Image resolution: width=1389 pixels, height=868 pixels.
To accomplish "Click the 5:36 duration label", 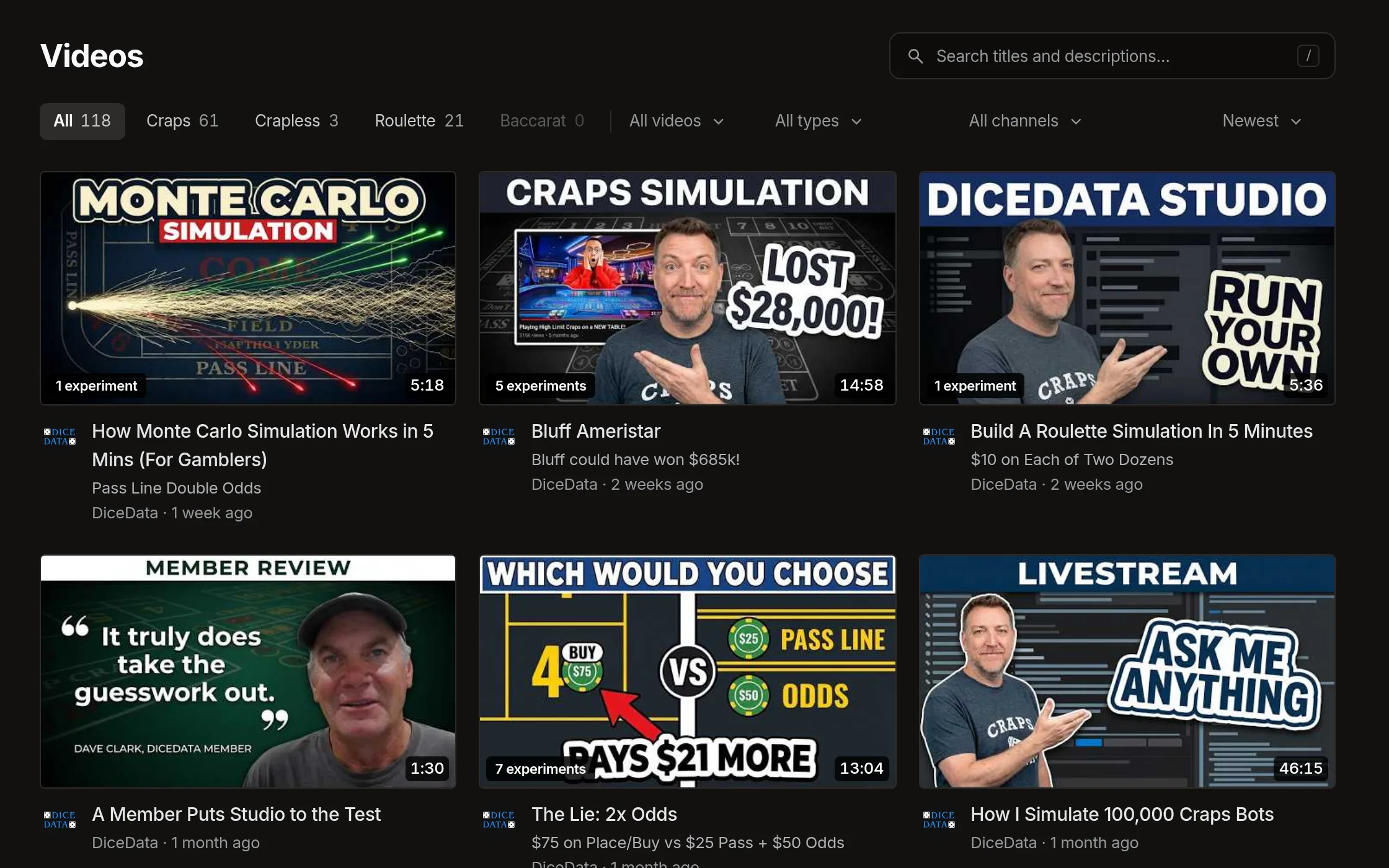I will pos(1305,385).
